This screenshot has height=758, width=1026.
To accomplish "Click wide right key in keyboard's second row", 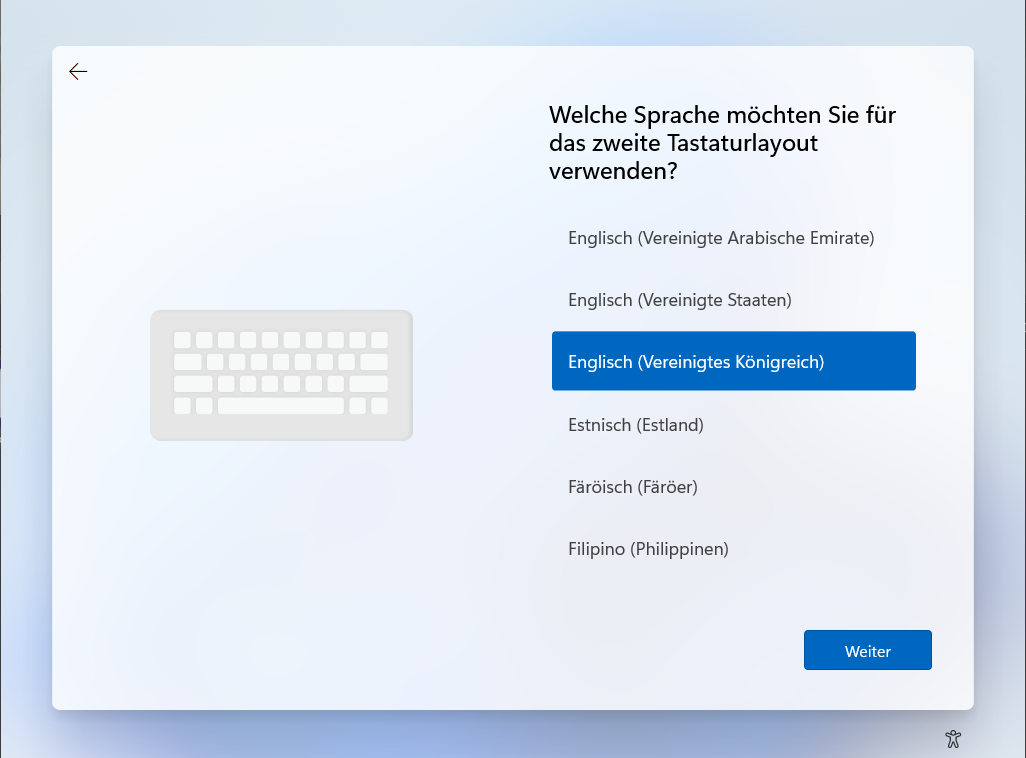I will 374,362.
